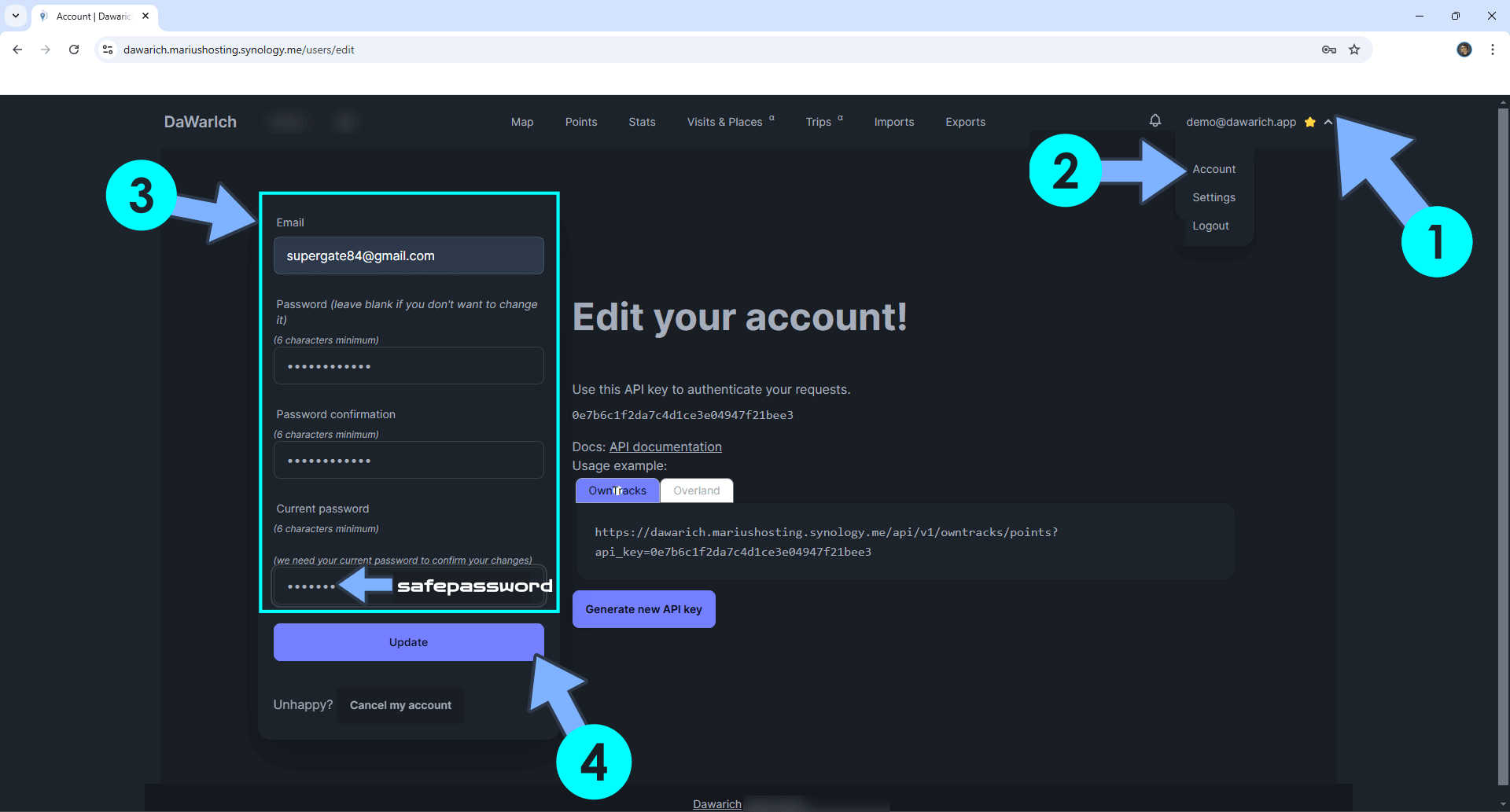Click the DaWarIch logo
This screenshot has height=812, width=1510.
pyautogui.click(x=201, y=122)
